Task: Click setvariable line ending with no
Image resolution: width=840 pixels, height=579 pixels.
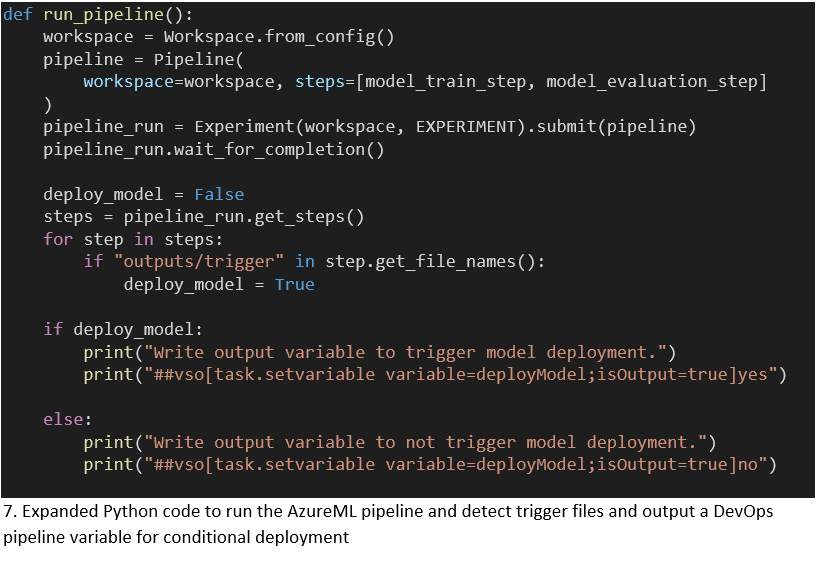Action: (x=430, y=464)
